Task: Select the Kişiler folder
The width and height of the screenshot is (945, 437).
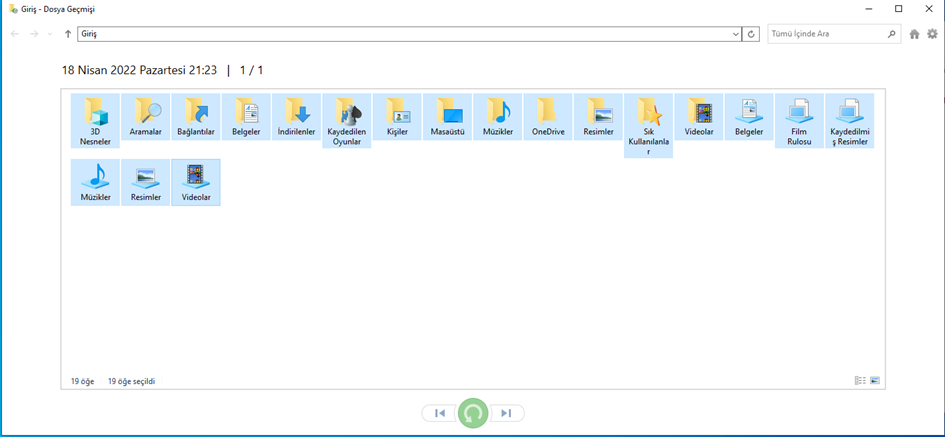Action: [397, 117]
